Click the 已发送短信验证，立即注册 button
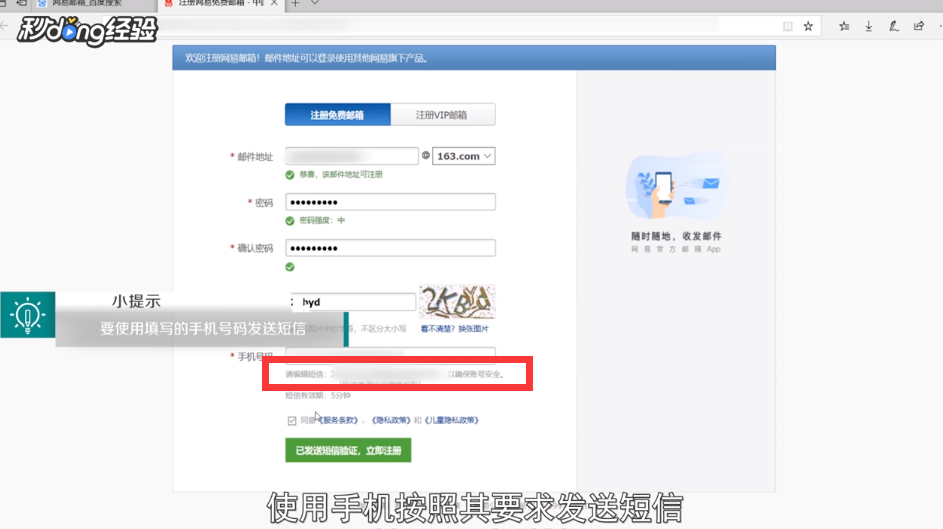Image resolution: width=943 pixels, height=529 pixels. (x=348, y=450)
